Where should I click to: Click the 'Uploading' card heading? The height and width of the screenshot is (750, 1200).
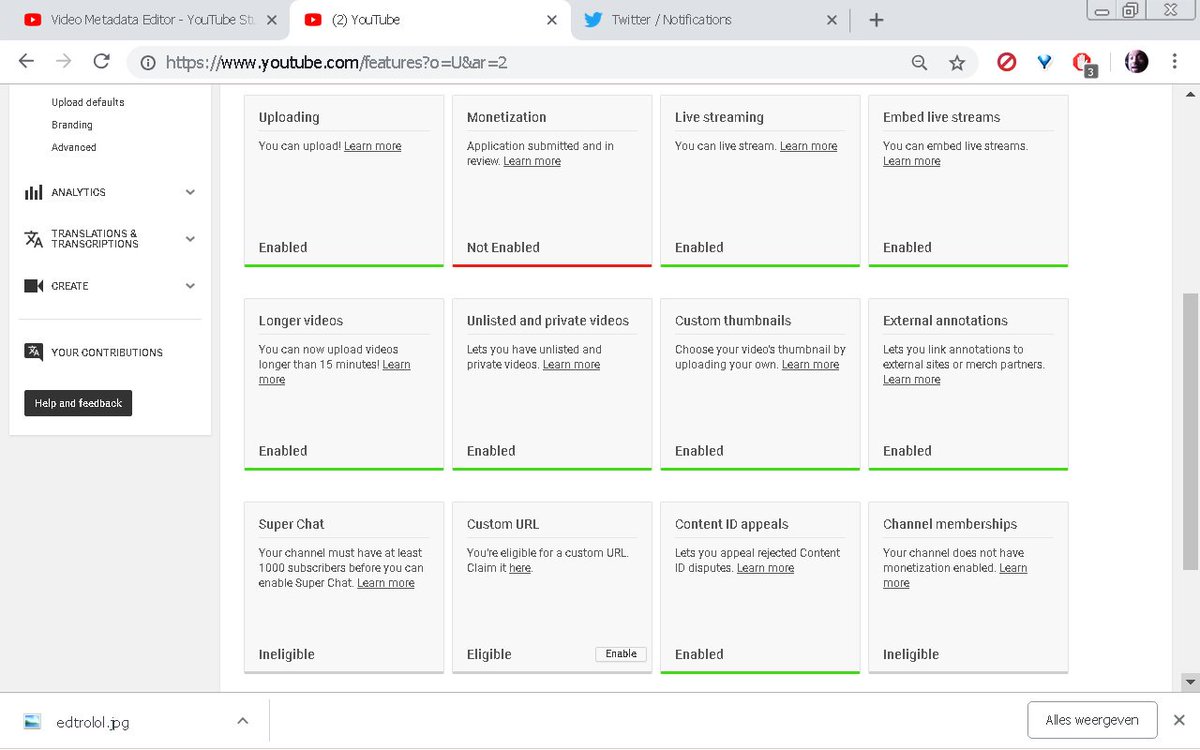289,117
